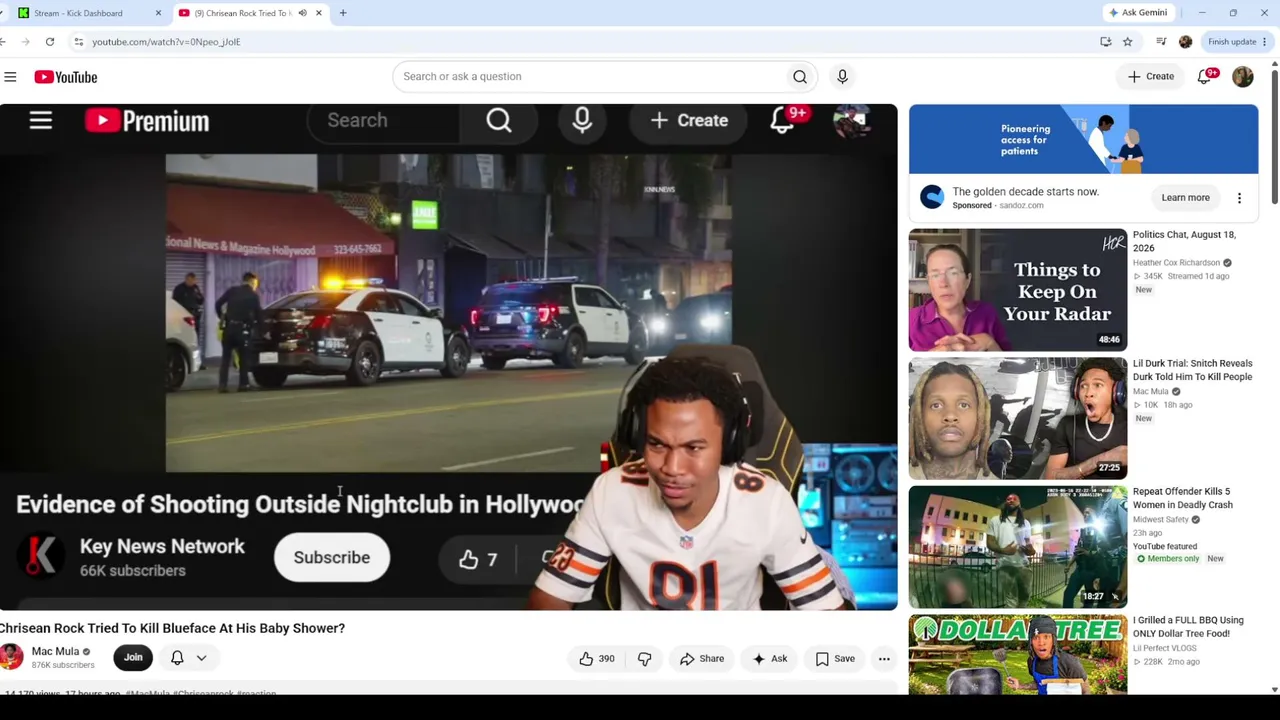Open the Lil Durk Trial video thumbnail

pyautogui.click(x=1017, y=419)
